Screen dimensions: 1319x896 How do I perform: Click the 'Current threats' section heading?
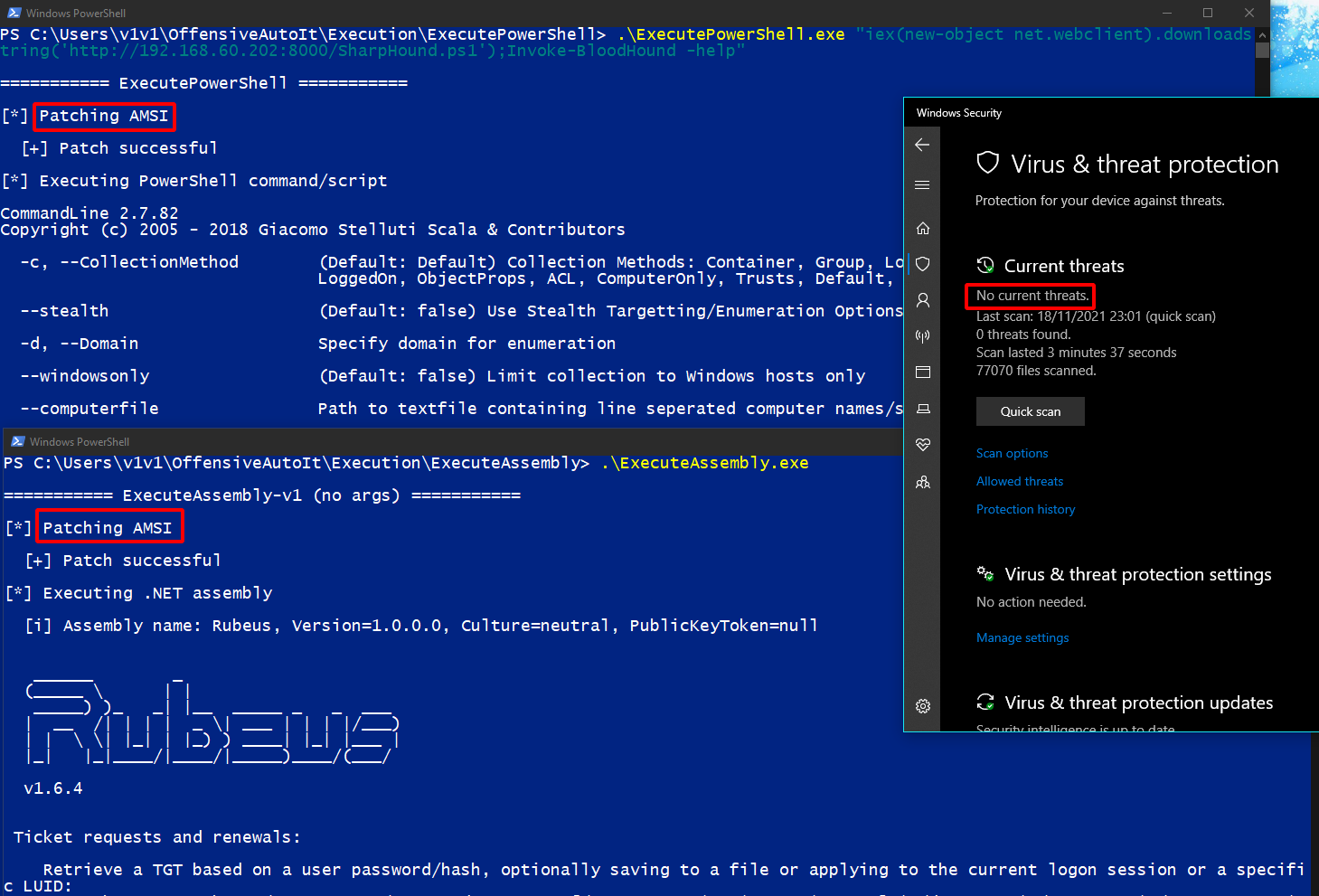(x=1064, y=266)
